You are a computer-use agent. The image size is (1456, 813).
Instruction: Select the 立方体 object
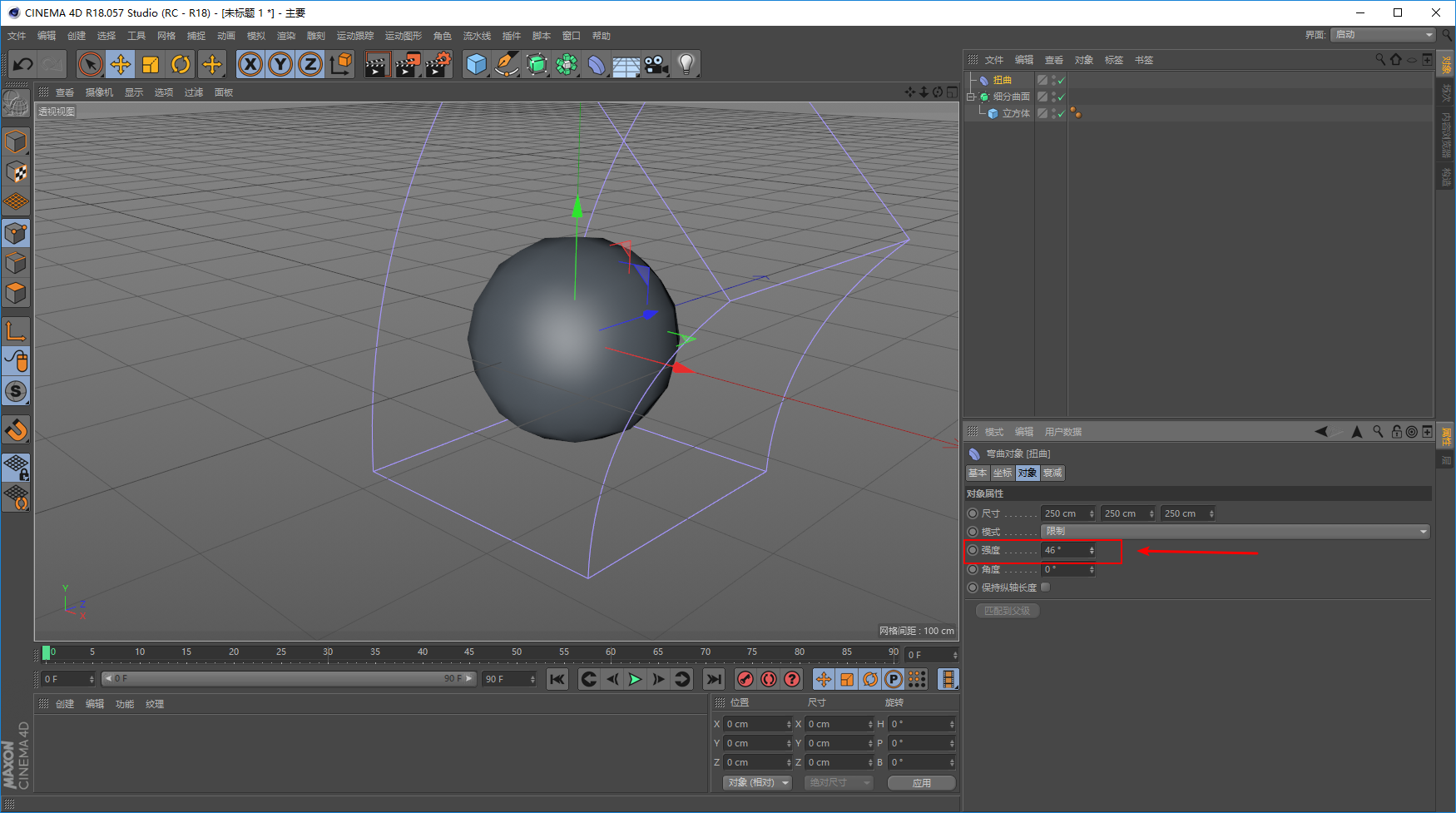[1016, 113]
